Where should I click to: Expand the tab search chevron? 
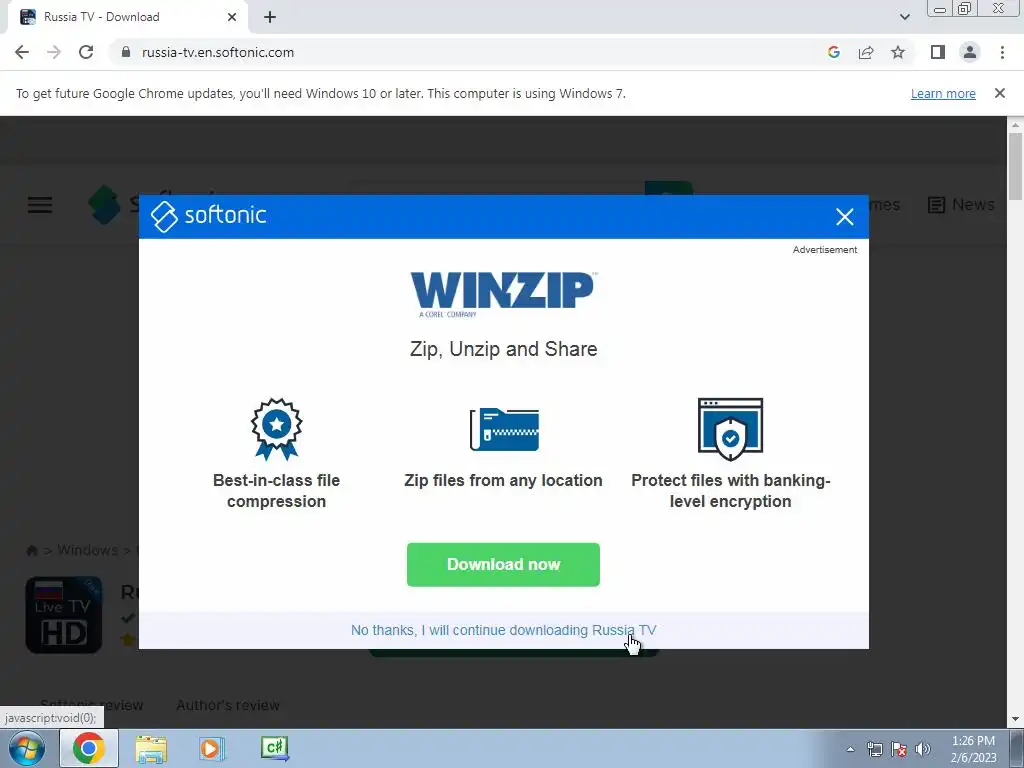[x=904, y=17]
